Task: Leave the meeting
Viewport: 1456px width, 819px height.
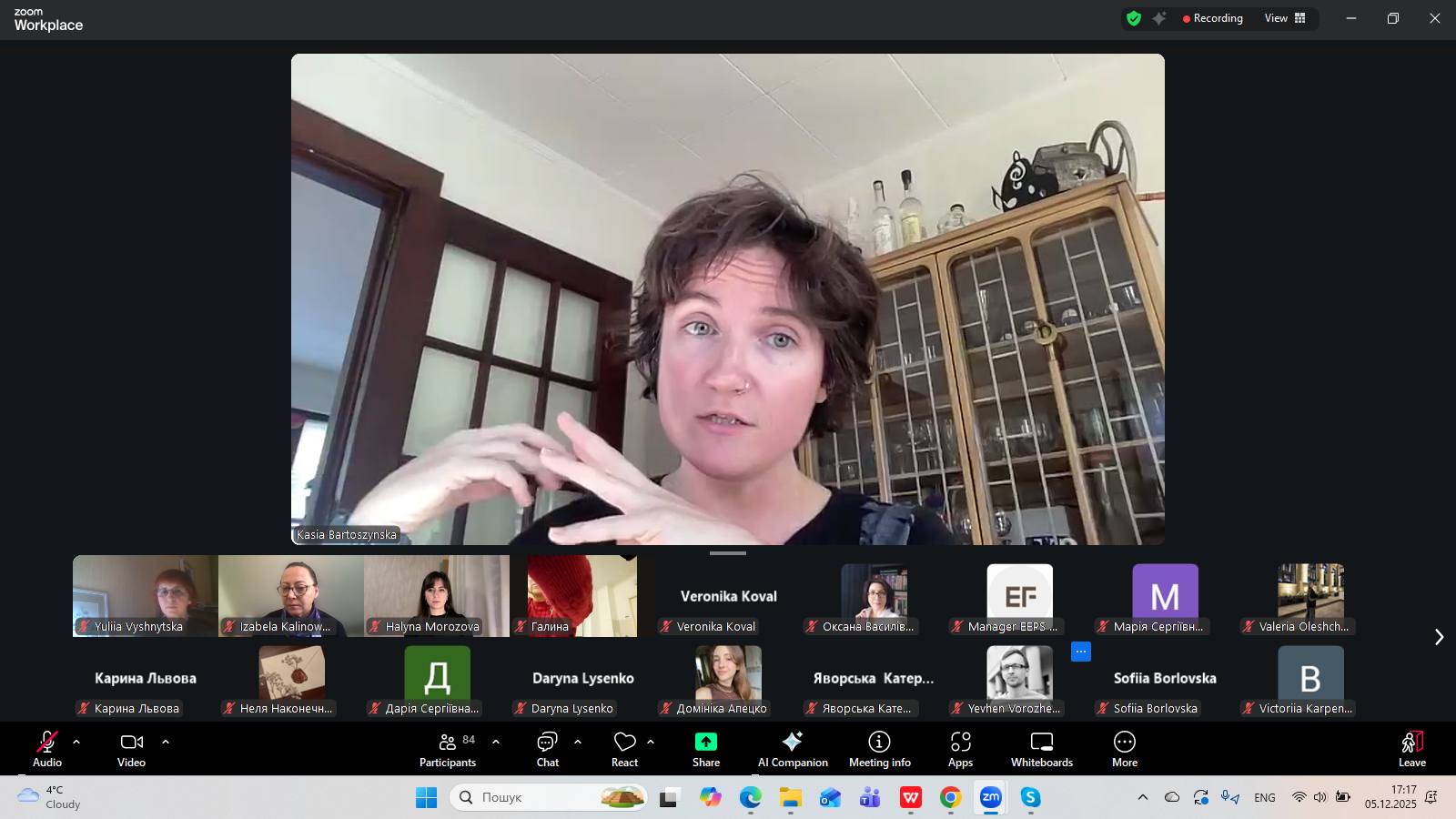Action: (x=1411, y=749)
